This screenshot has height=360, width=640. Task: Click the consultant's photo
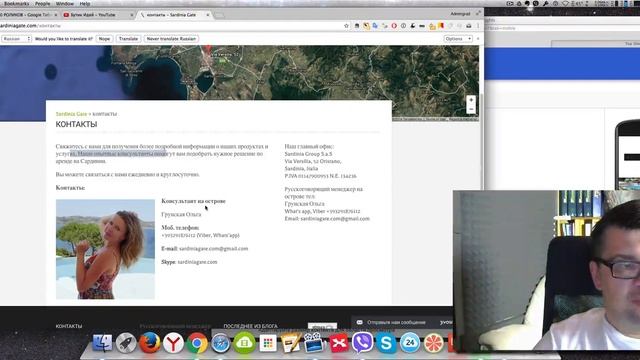(105, 249)
